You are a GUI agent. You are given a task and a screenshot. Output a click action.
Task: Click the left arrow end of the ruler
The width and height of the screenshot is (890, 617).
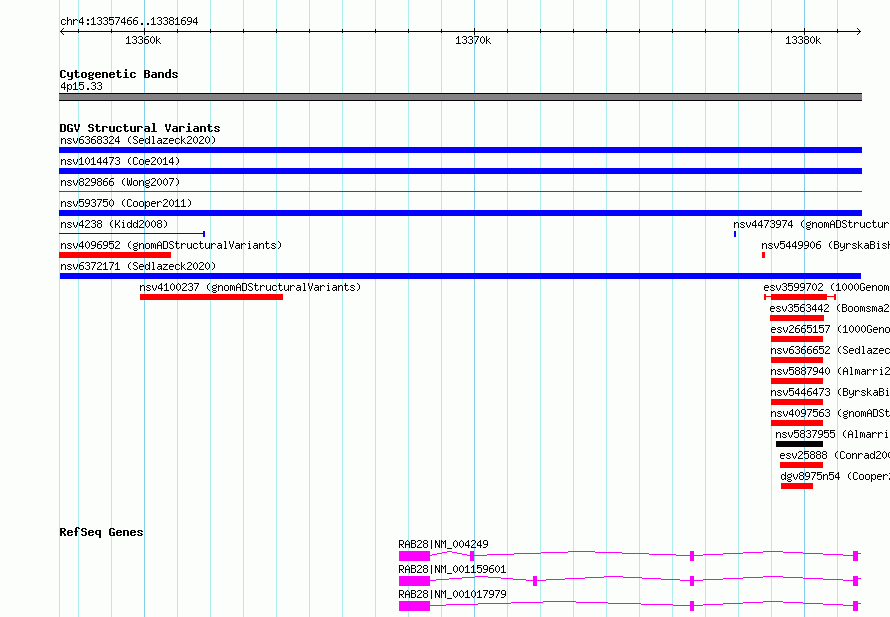62,32
